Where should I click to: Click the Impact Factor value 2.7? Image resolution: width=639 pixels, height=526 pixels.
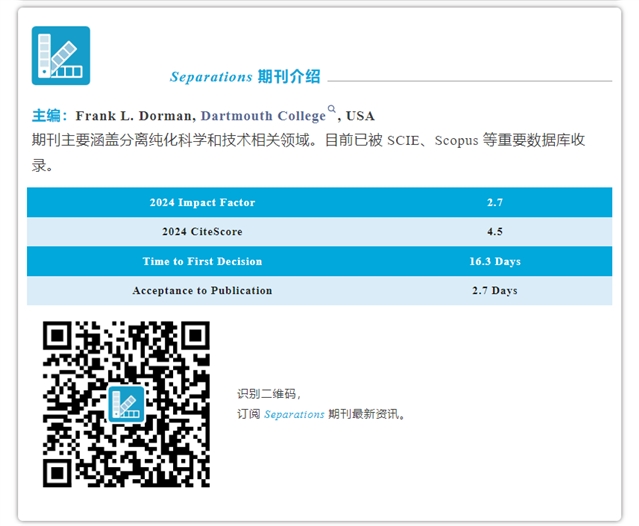click(494, 203)
